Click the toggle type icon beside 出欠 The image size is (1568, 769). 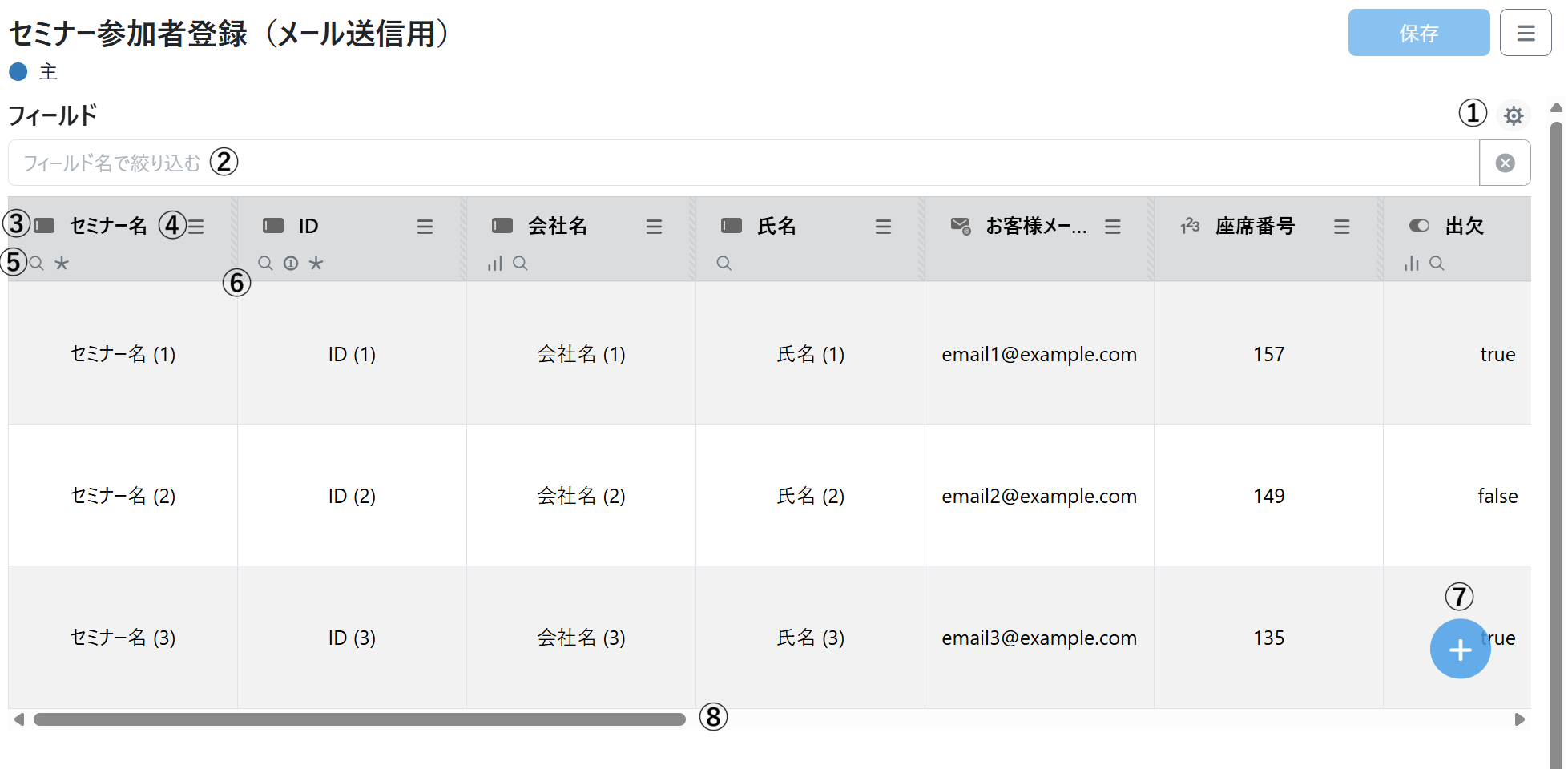tap(1419, 227)
